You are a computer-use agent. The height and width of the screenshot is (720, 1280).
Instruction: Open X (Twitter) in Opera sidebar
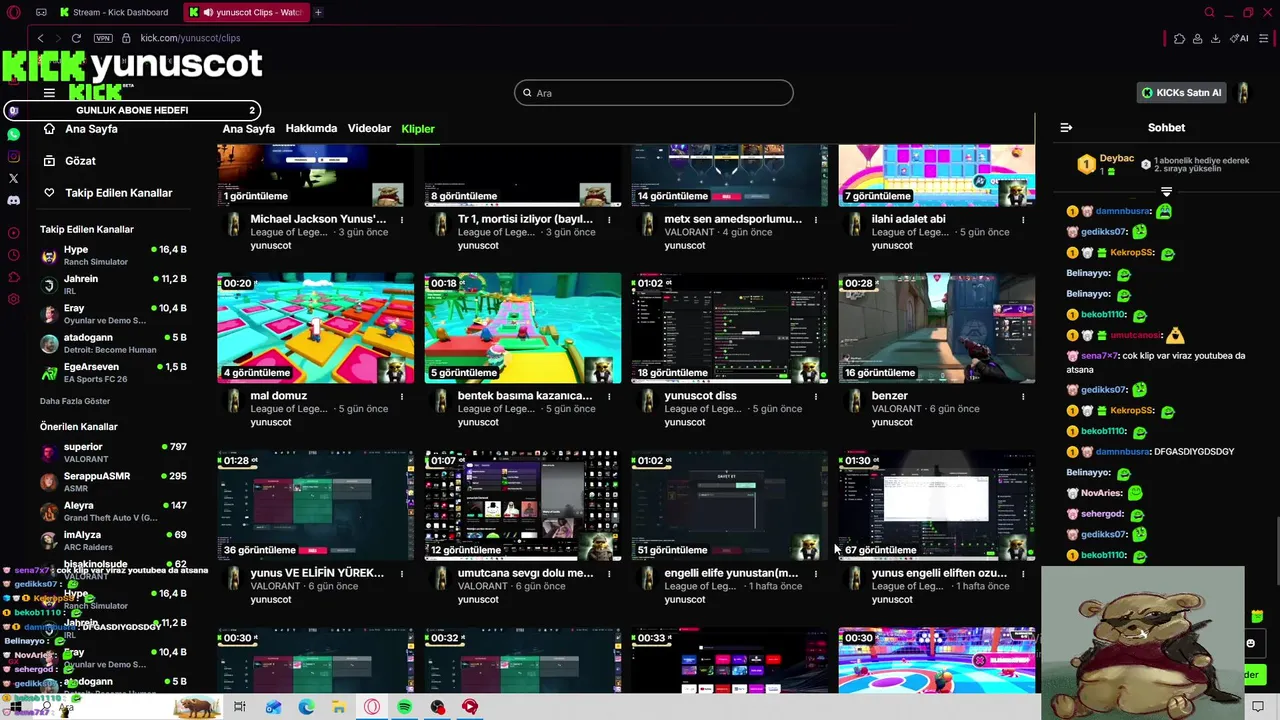coord(13,178)
